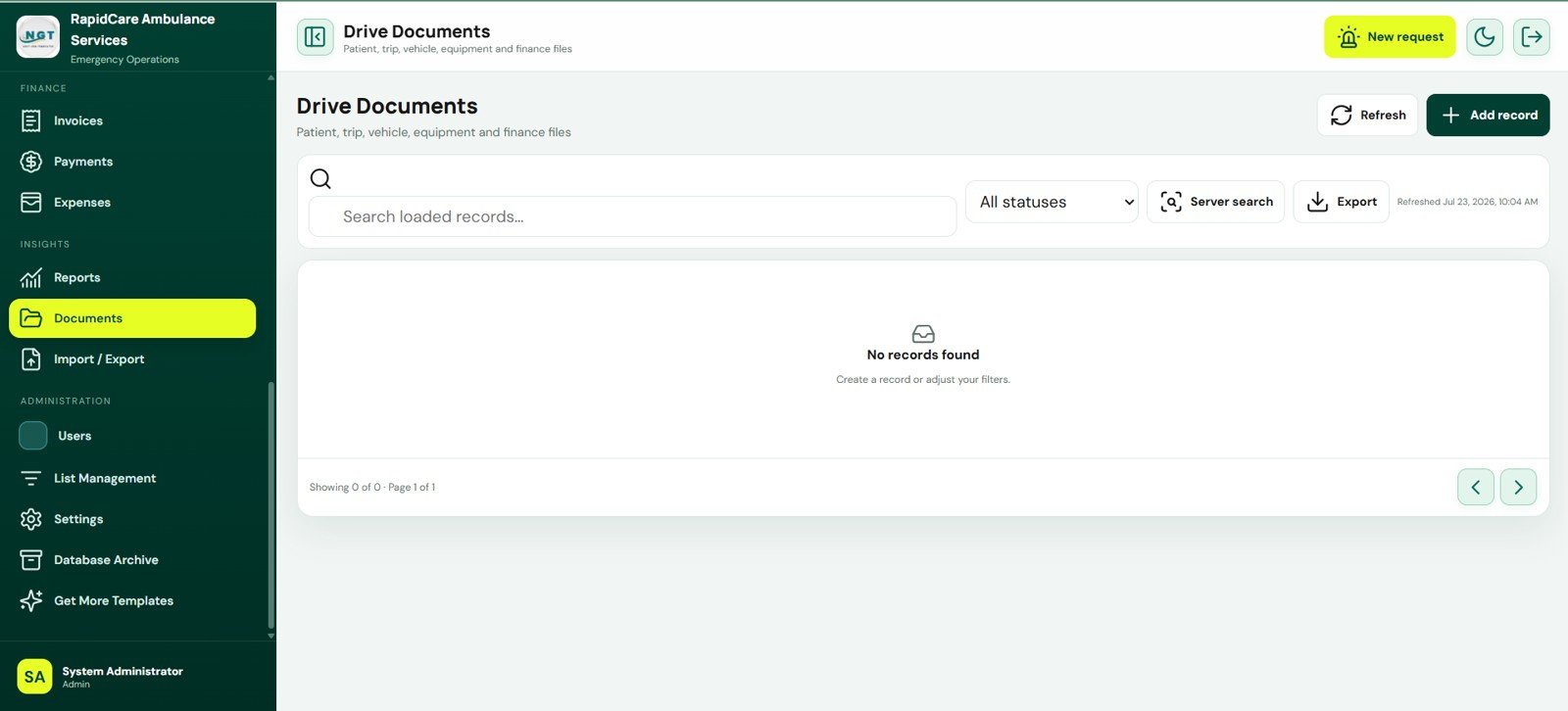
Task: Click the Get More Templates sparkle icon
Action: coord(31,600)
